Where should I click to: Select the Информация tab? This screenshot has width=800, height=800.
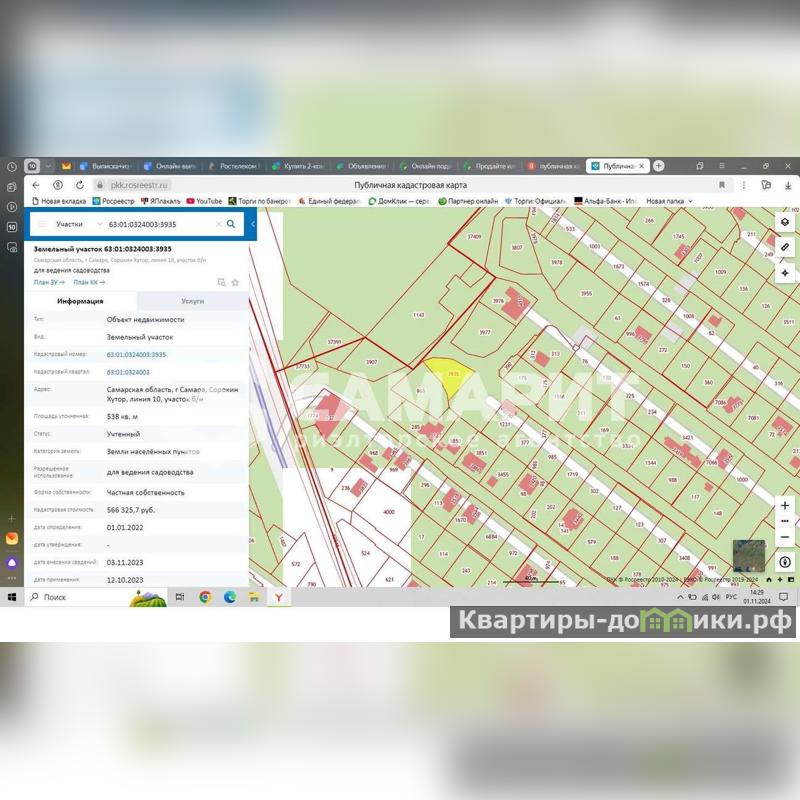tap(80, 301)
